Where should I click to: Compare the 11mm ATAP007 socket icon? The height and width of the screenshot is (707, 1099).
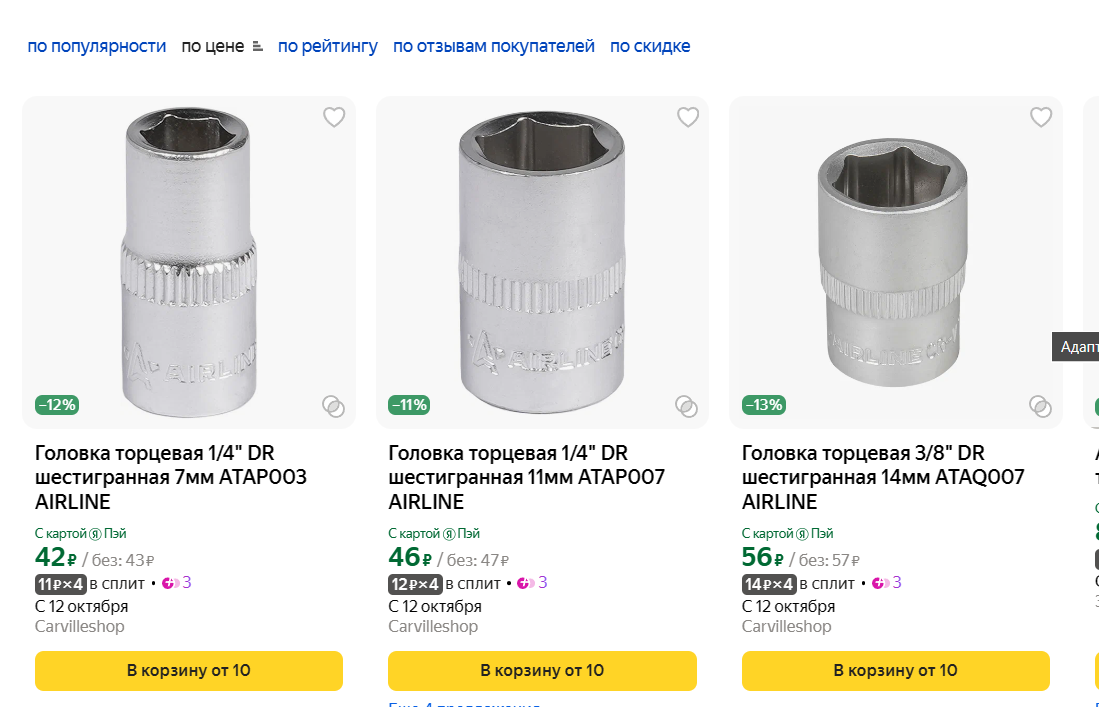pos(686,406)
